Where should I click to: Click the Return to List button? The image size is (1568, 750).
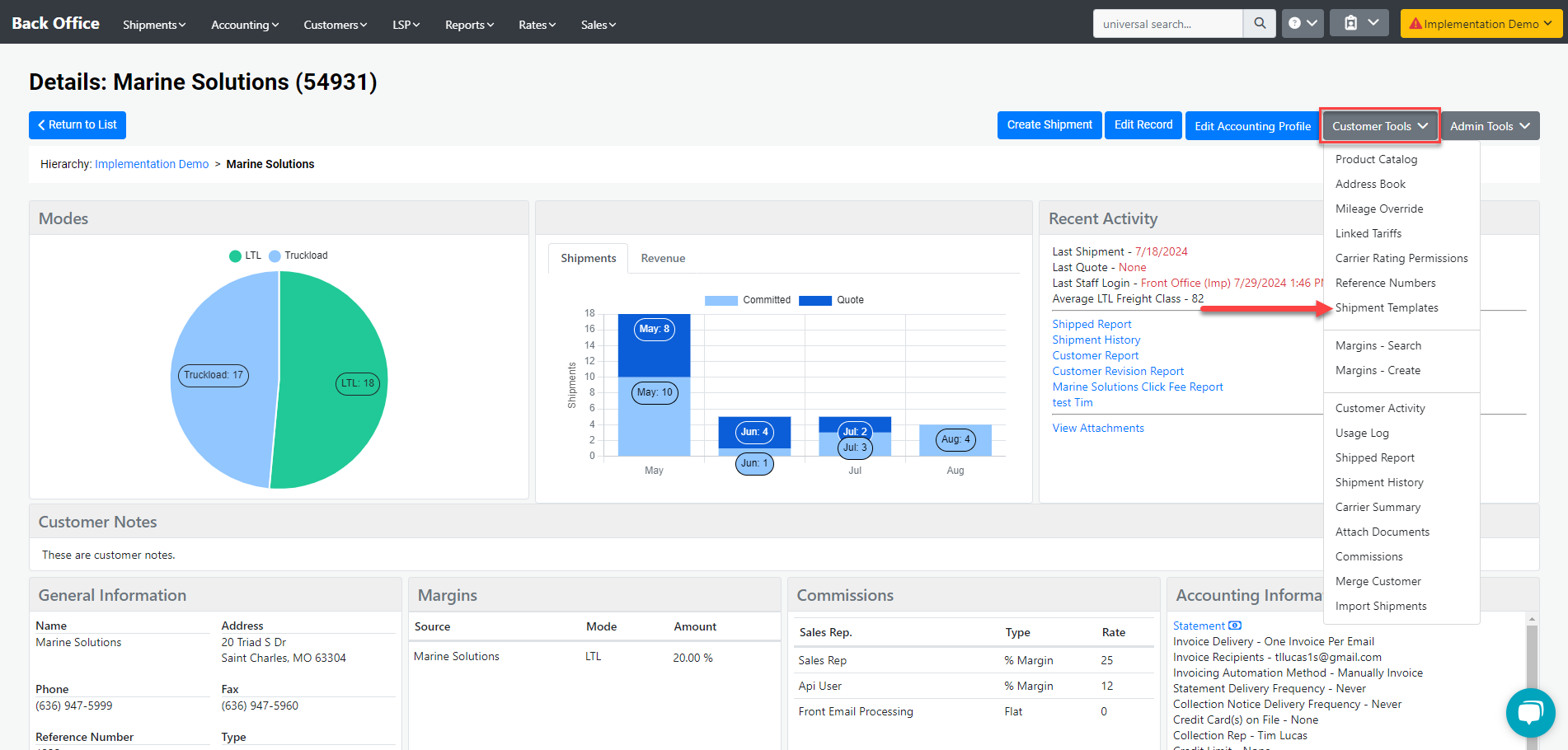pyautogui.click(x=77, y=125)
